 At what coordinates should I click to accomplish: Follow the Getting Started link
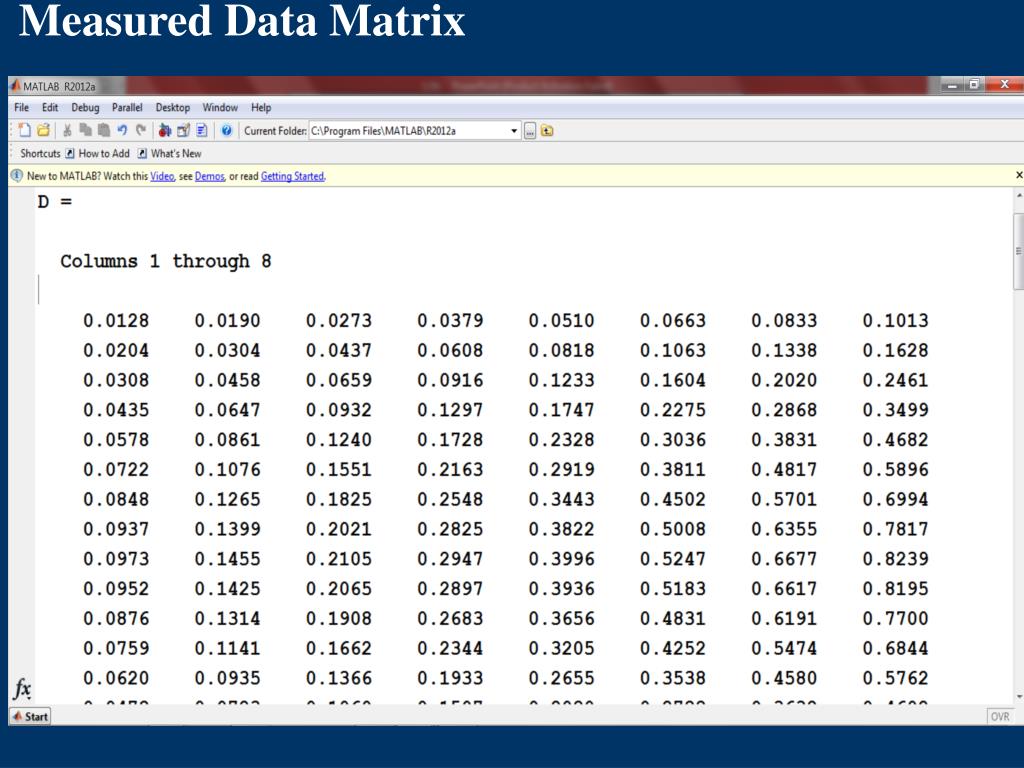point(292,176)
